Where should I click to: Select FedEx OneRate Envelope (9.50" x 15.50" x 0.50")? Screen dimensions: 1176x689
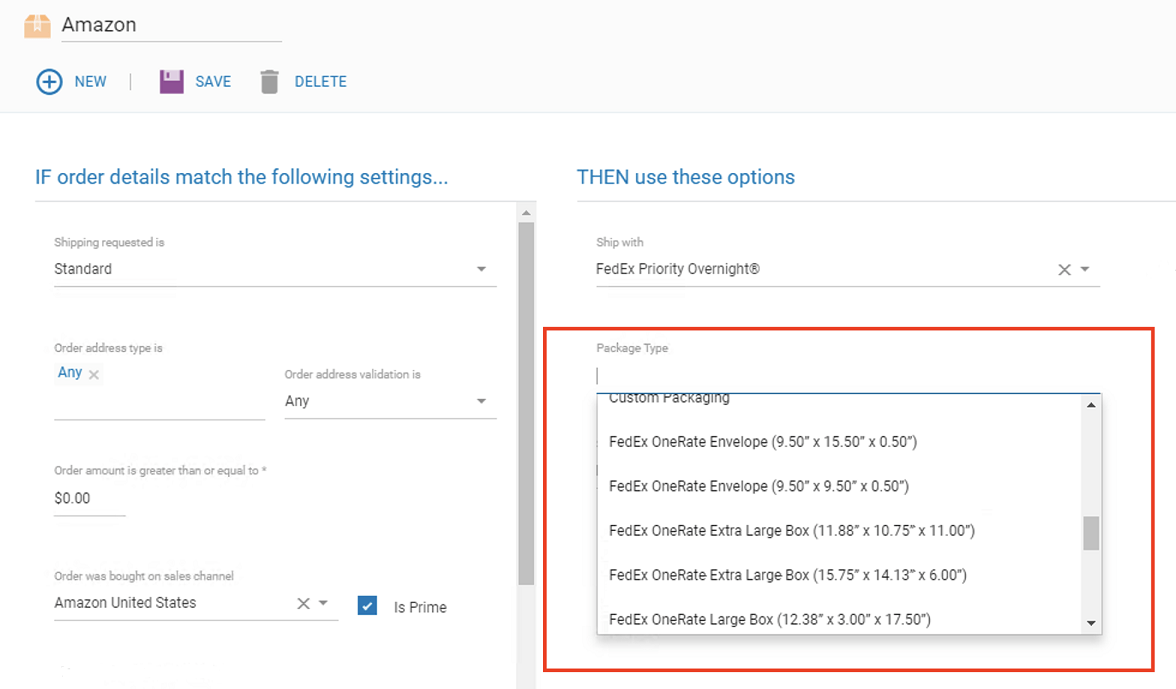(765, 441)
